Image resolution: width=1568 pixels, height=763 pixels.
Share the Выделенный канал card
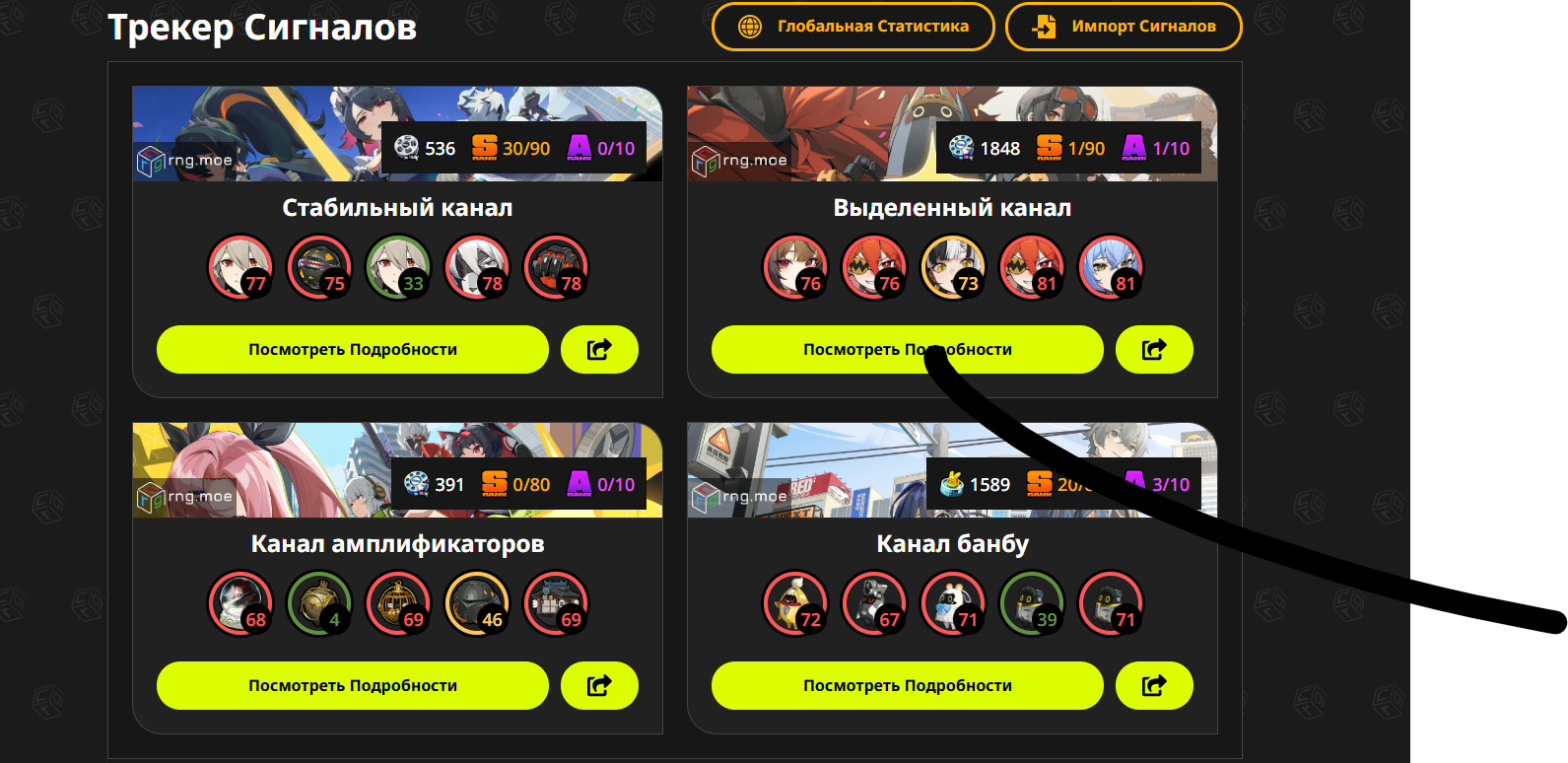(x=1154, y=349)
